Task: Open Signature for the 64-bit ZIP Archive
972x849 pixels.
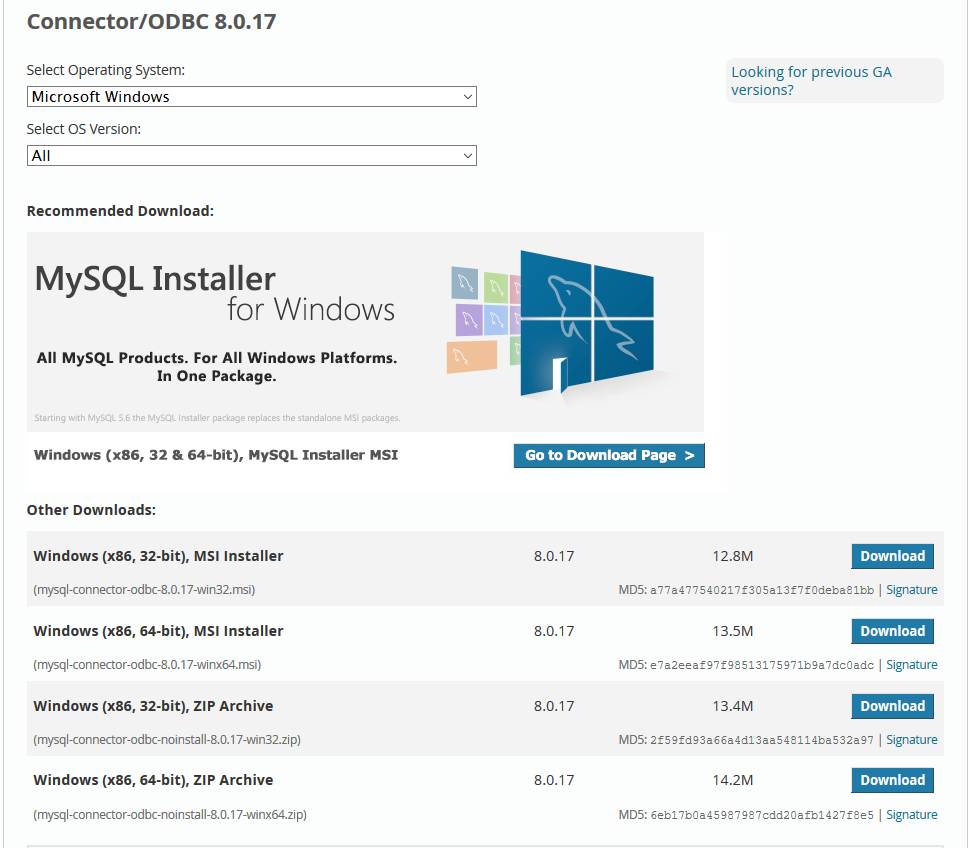Action: pos(911,814)
